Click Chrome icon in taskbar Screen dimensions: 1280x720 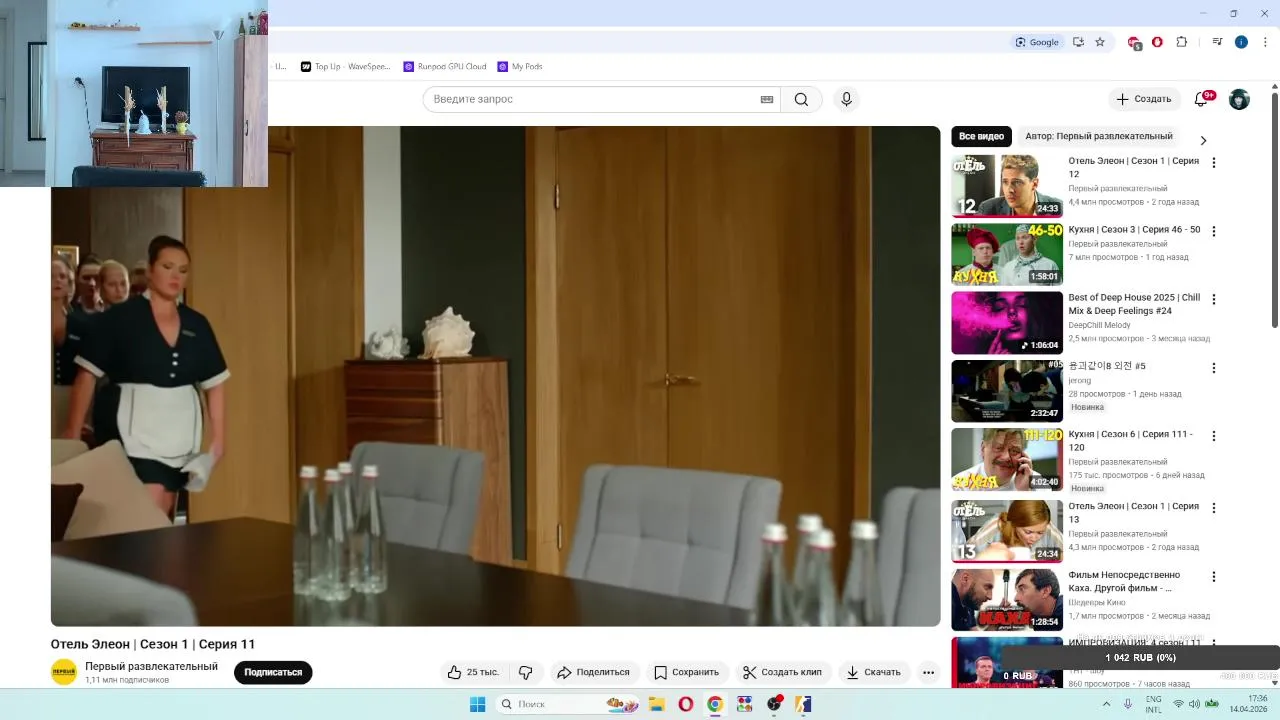click(x=715, y=704)
